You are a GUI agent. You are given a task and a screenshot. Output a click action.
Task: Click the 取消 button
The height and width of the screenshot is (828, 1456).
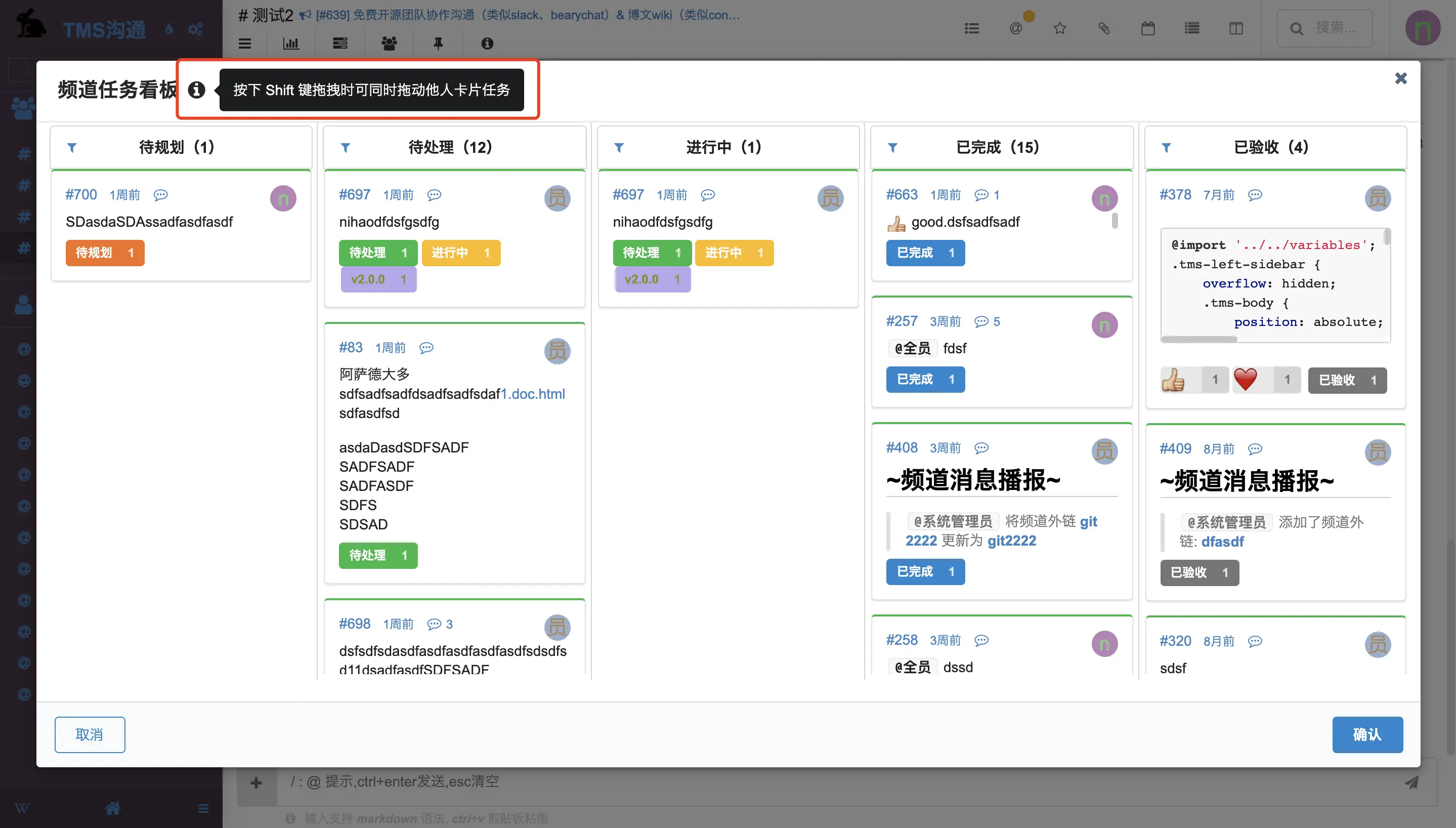[90, 735]
